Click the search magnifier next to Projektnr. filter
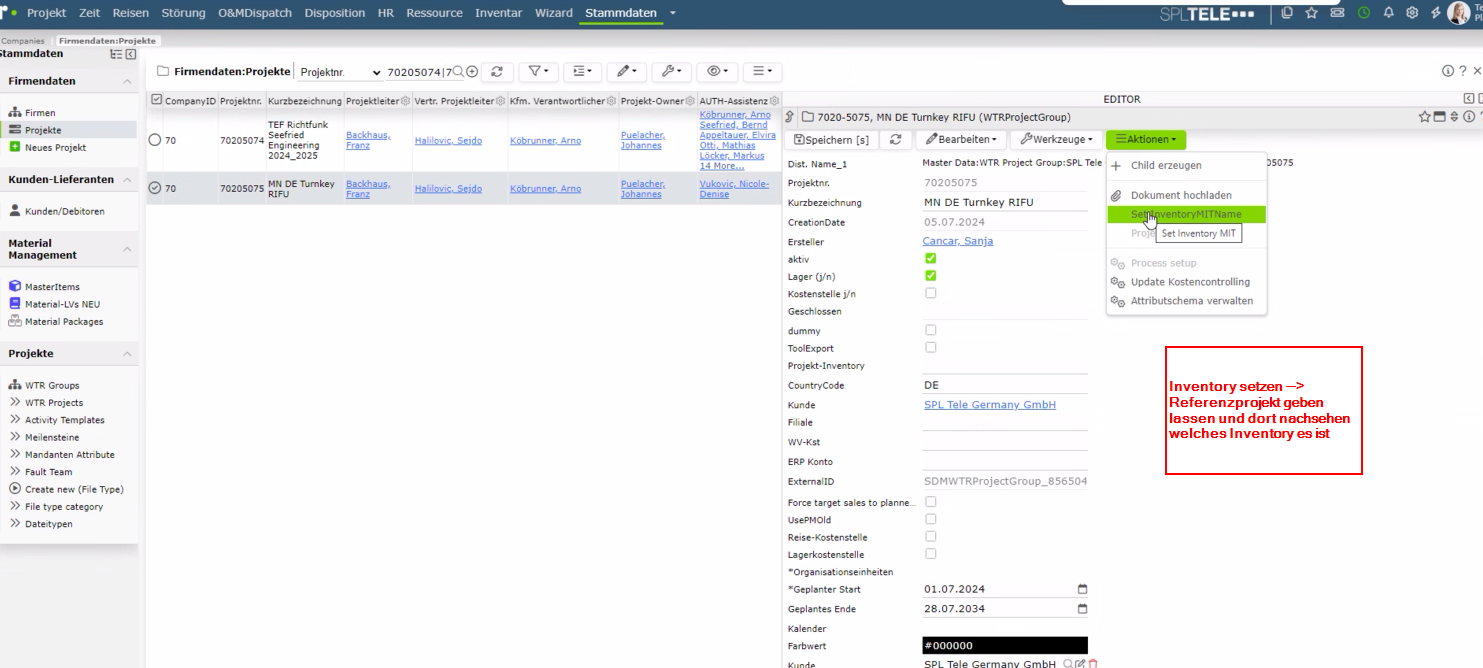1483x668 pixels. pos(458,72)
